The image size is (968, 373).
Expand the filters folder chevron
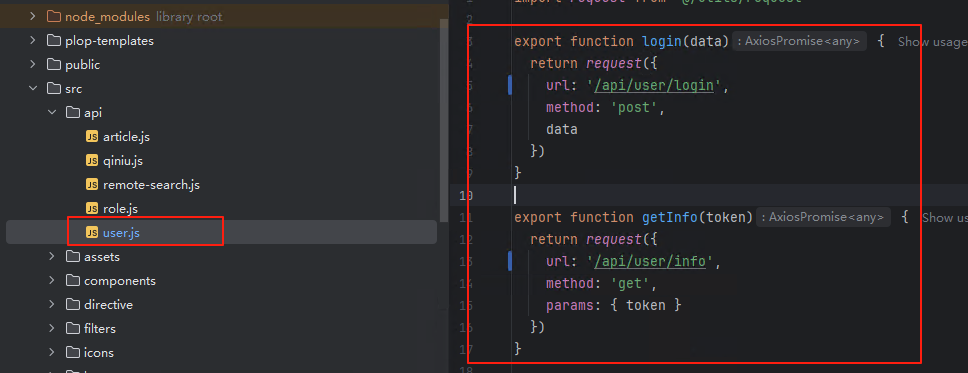(x=52, y=329)
